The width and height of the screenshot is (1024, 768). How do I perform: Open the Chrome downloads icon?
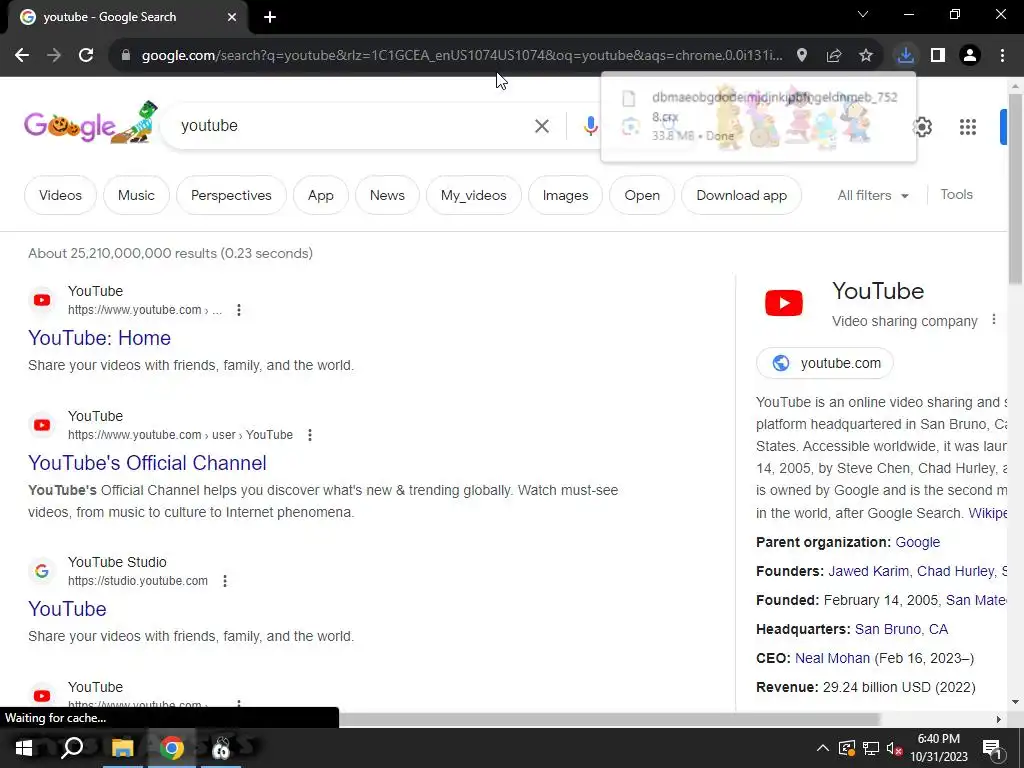(906, 56)
